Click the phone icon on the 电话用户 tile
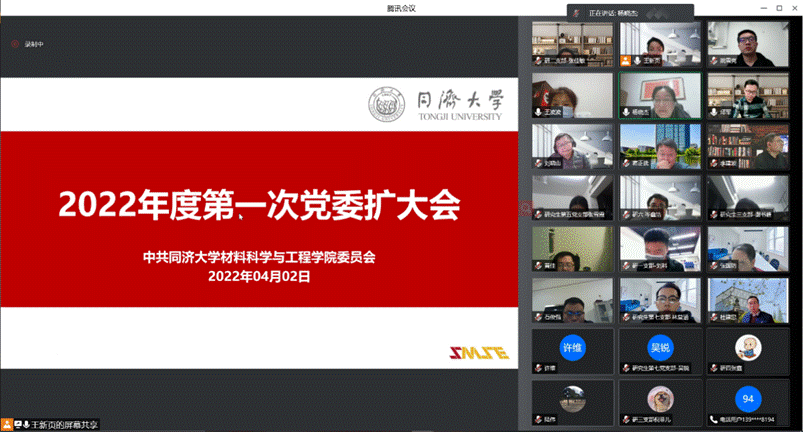The height and width of the screenshot is (432, 803). tap(712, 420)
